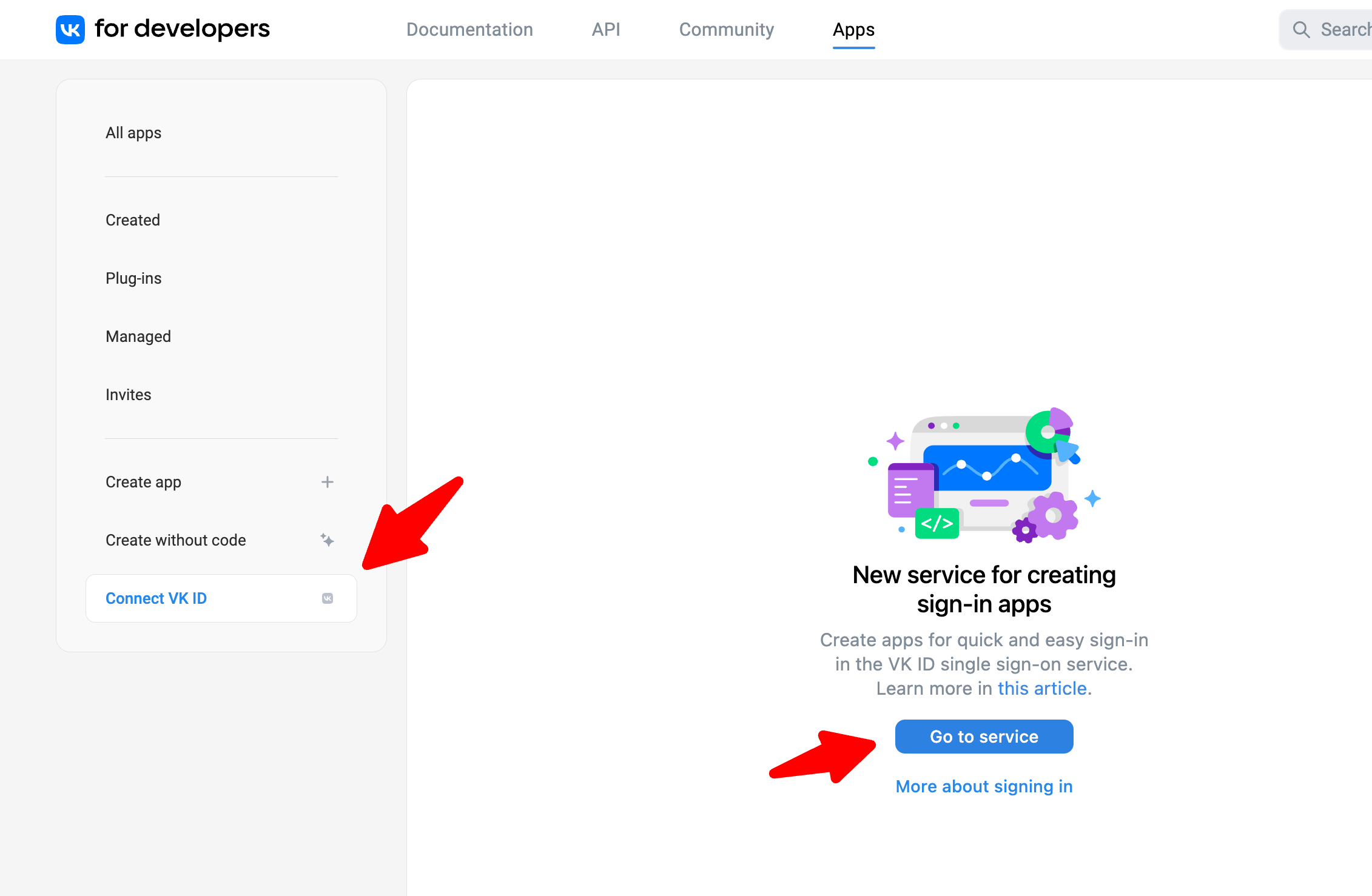
Task: Open the Documentation tab
Action: tap(469, 30)
